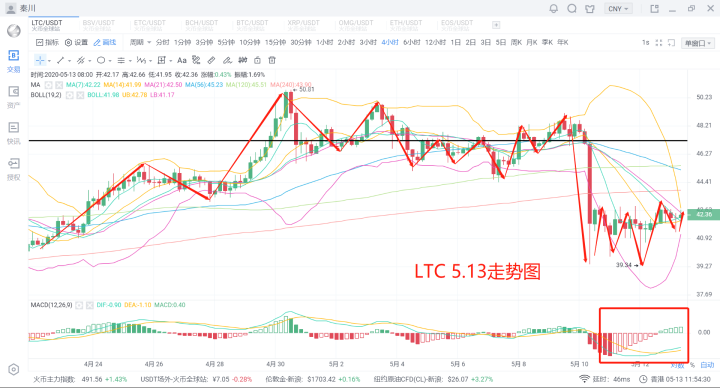
Task: Toggle 自动 auto price scale
Action: (x=707, y=365)
